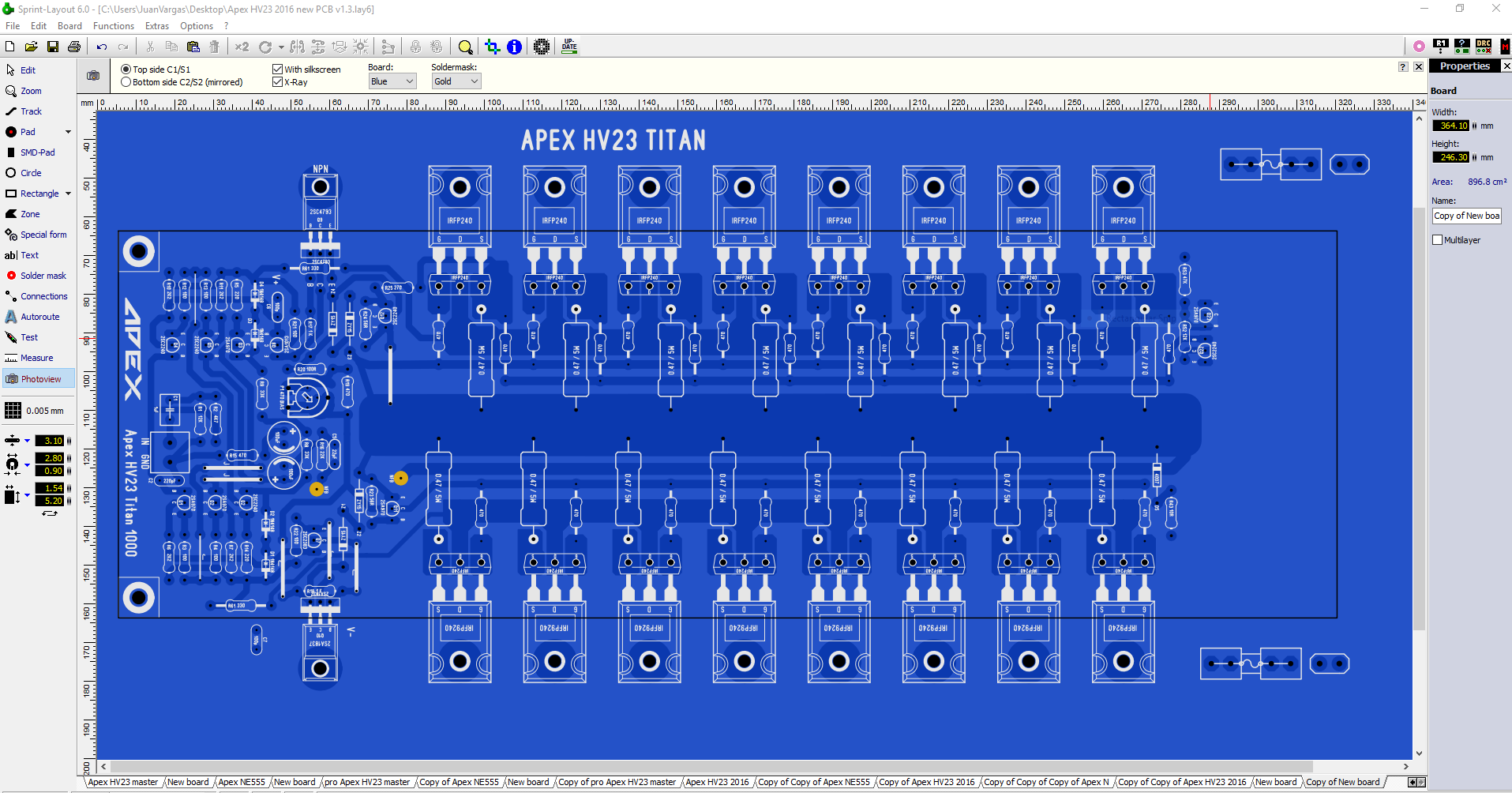Open the blue Info icon
The width and height of the screenshot is (1512, 793).
[x=514, y=47]
